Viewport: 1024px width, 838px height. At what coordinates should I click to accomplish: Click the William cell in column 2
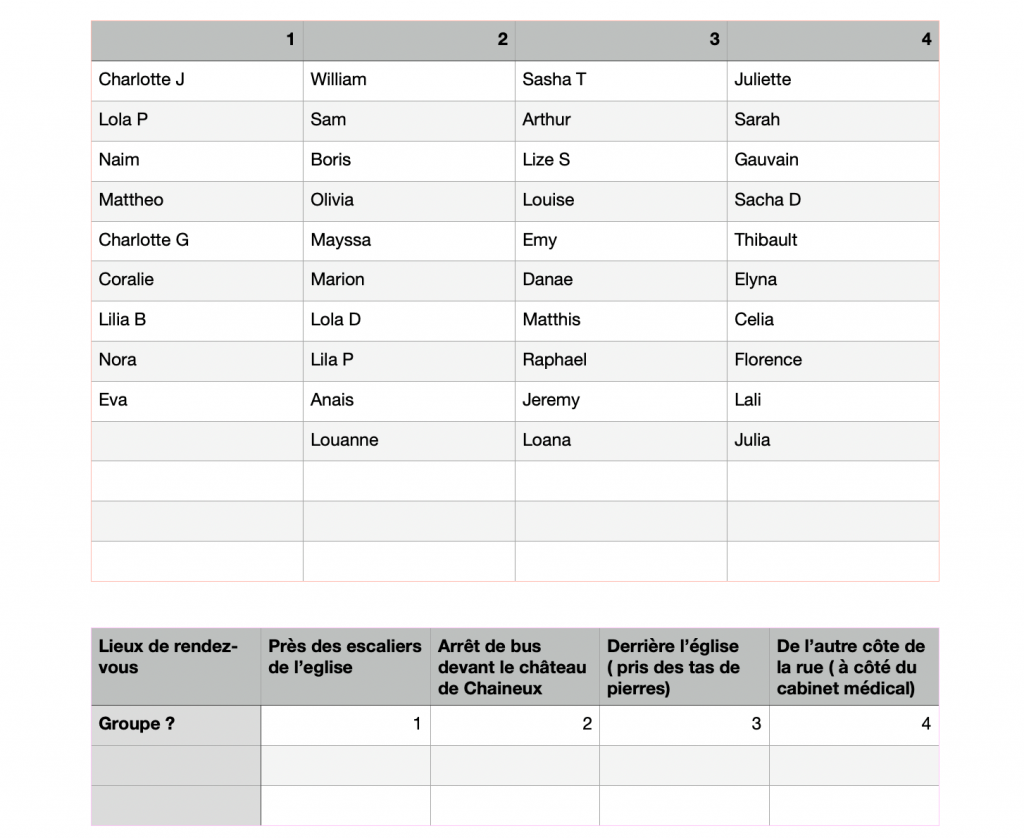tap(409, 80)
